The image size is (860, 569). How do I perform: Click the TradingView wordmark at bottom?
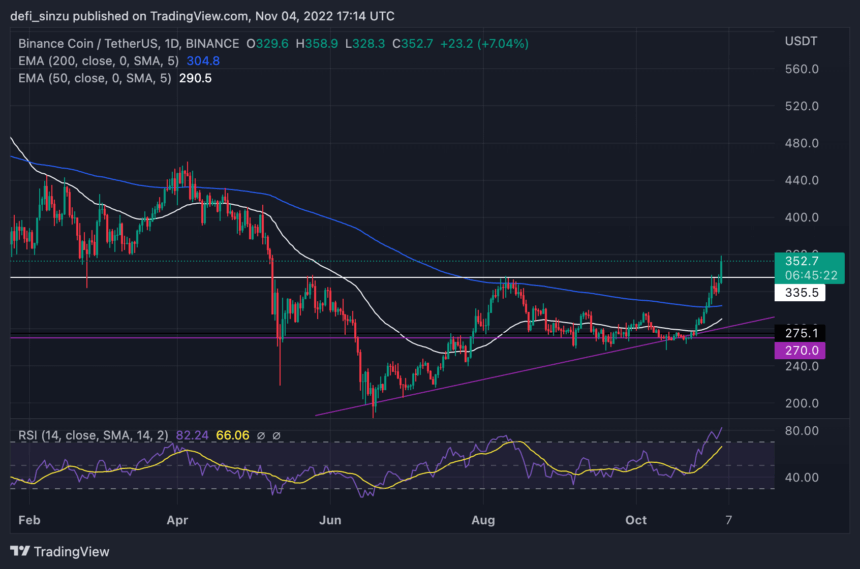71,551
